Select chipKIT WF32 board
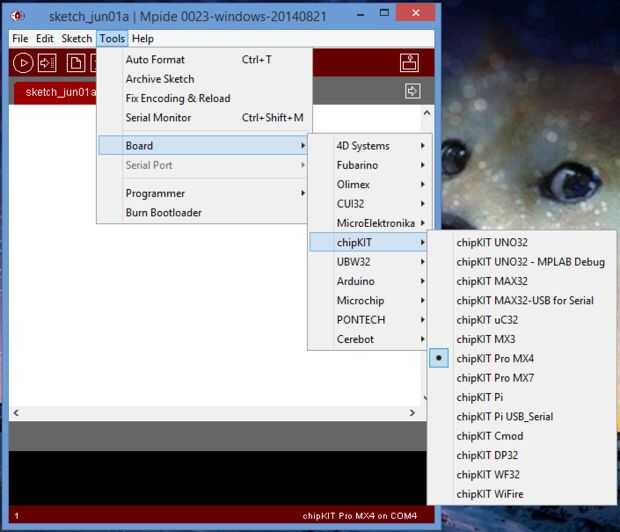This screenshot has height=532, width=620. tap(522, 475)
